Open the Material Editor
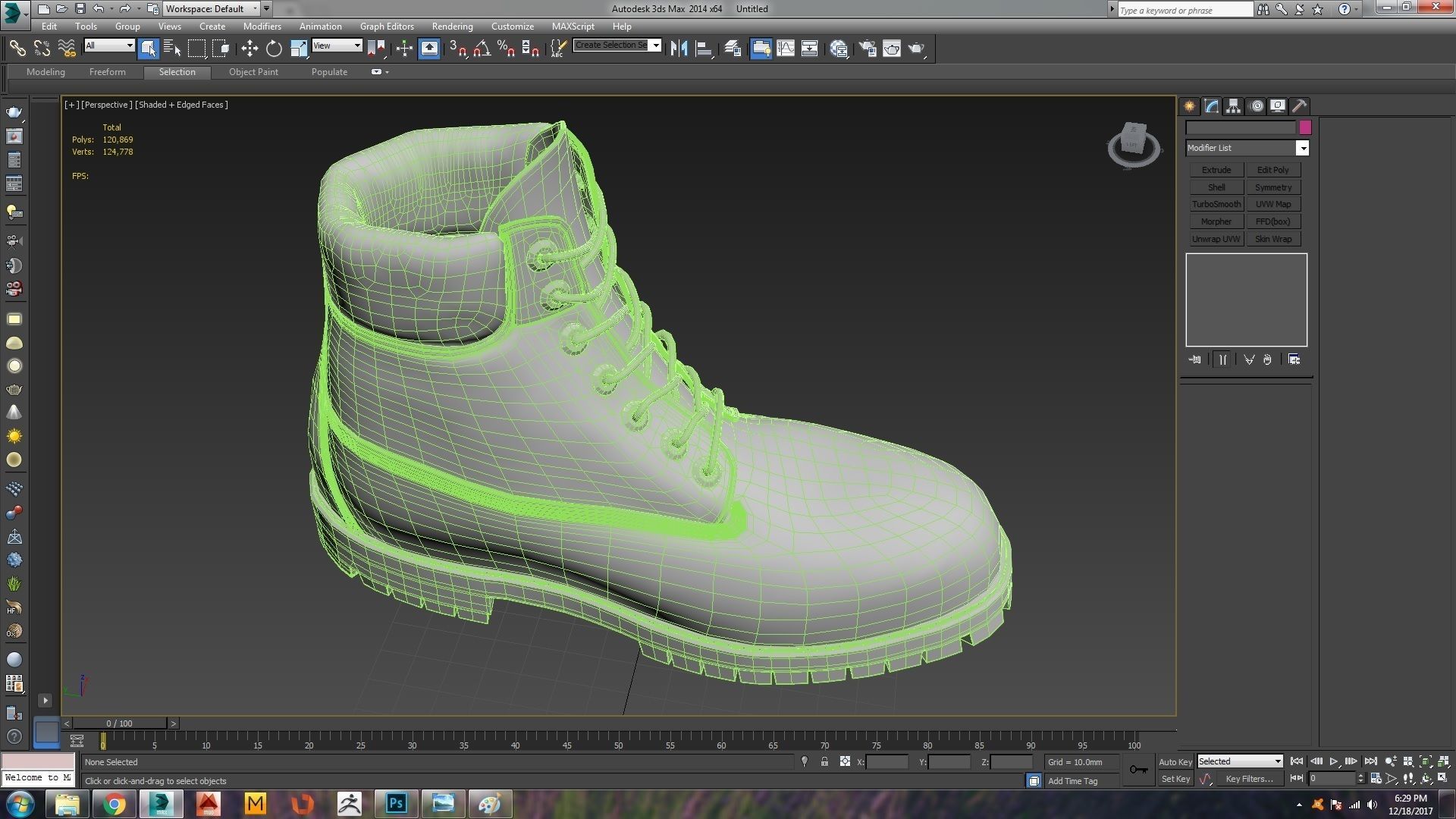 coord(839,49)
